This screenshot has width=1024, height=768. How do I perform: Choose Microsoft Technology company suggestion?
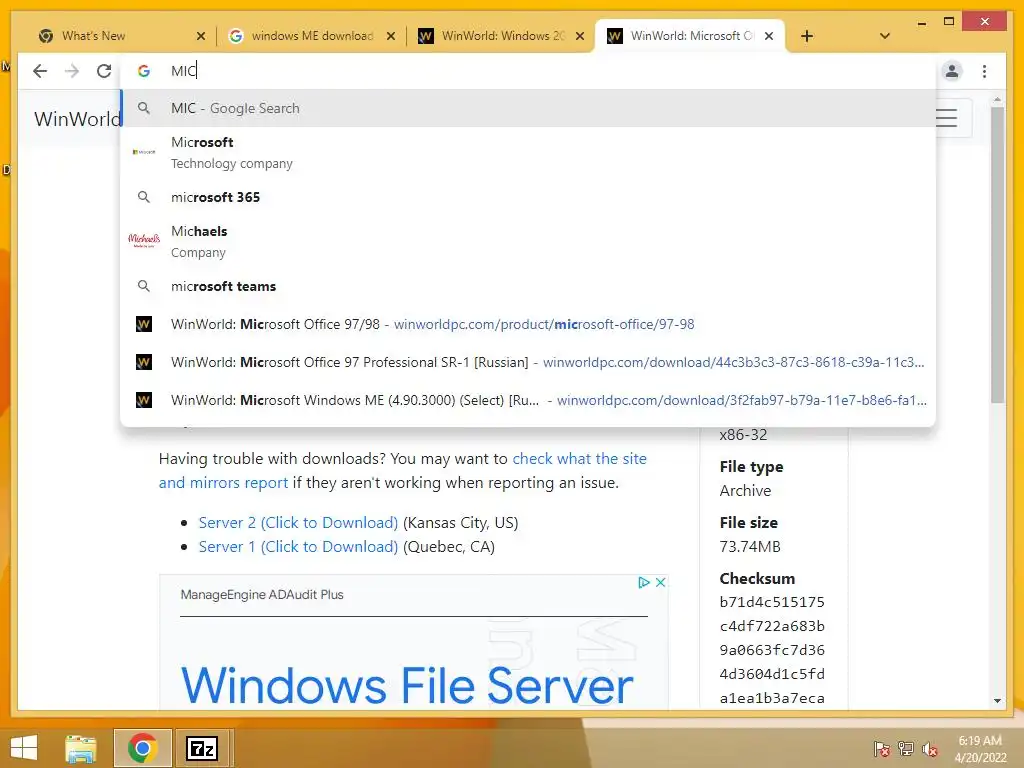528,152
